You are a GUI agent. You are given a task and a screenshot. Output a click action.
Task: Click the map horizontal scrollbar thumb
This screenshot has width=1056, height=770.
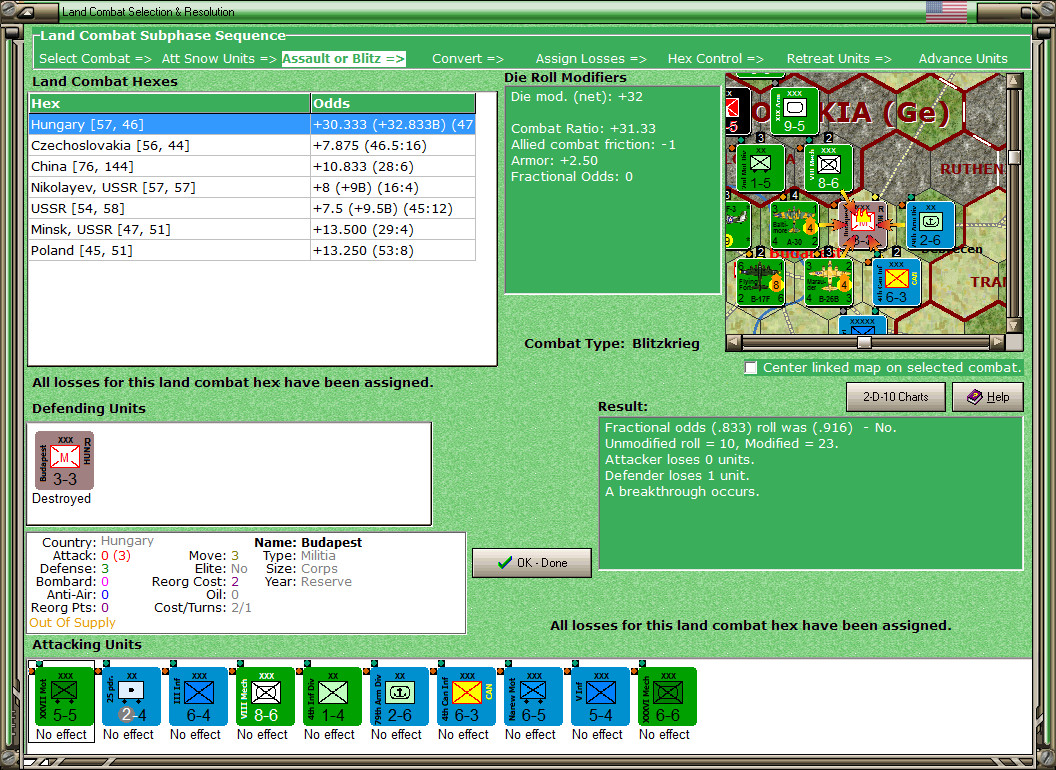point(864,342)
